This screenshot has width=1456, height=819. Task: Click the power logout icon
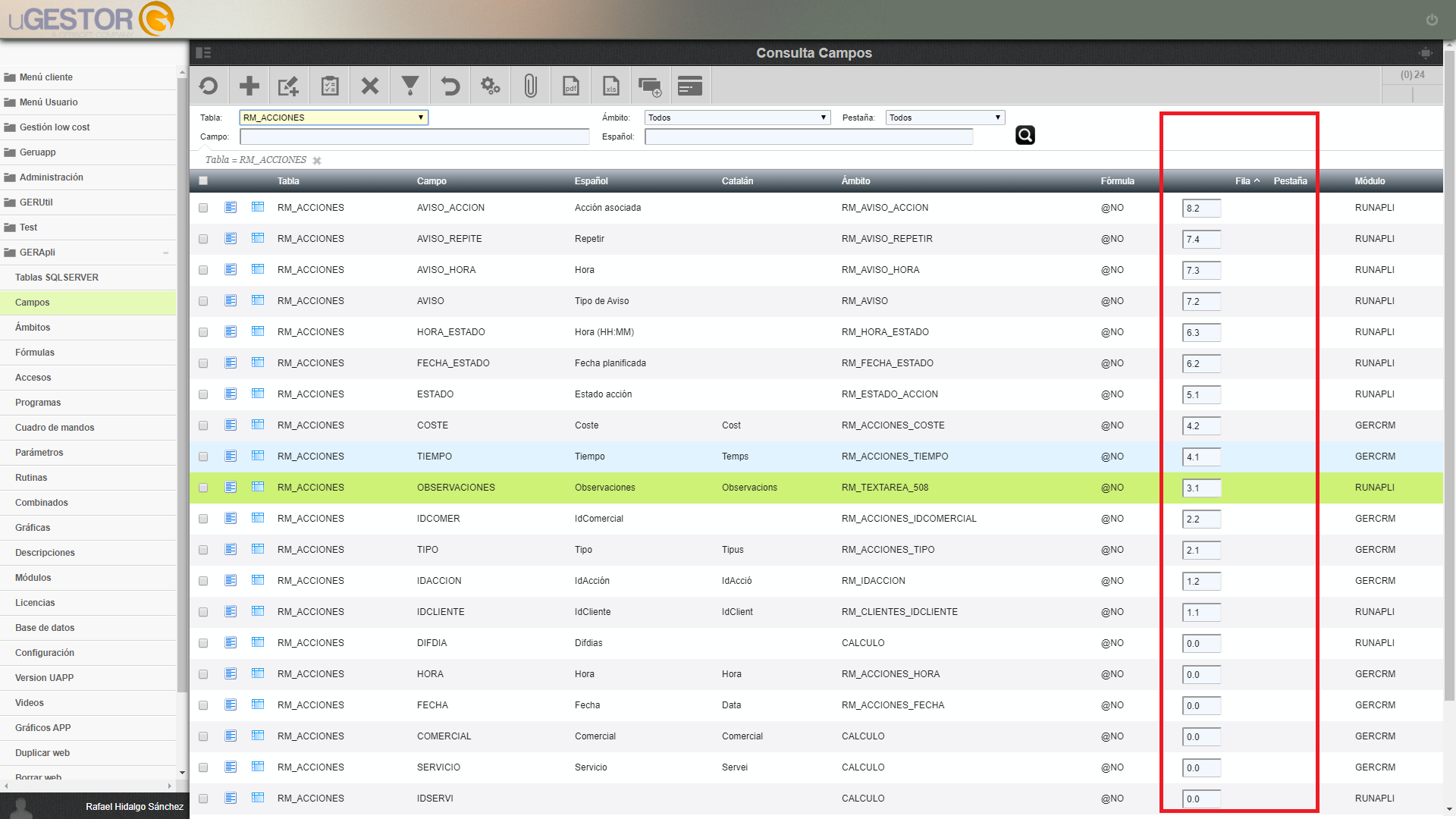pos(1432,20)
